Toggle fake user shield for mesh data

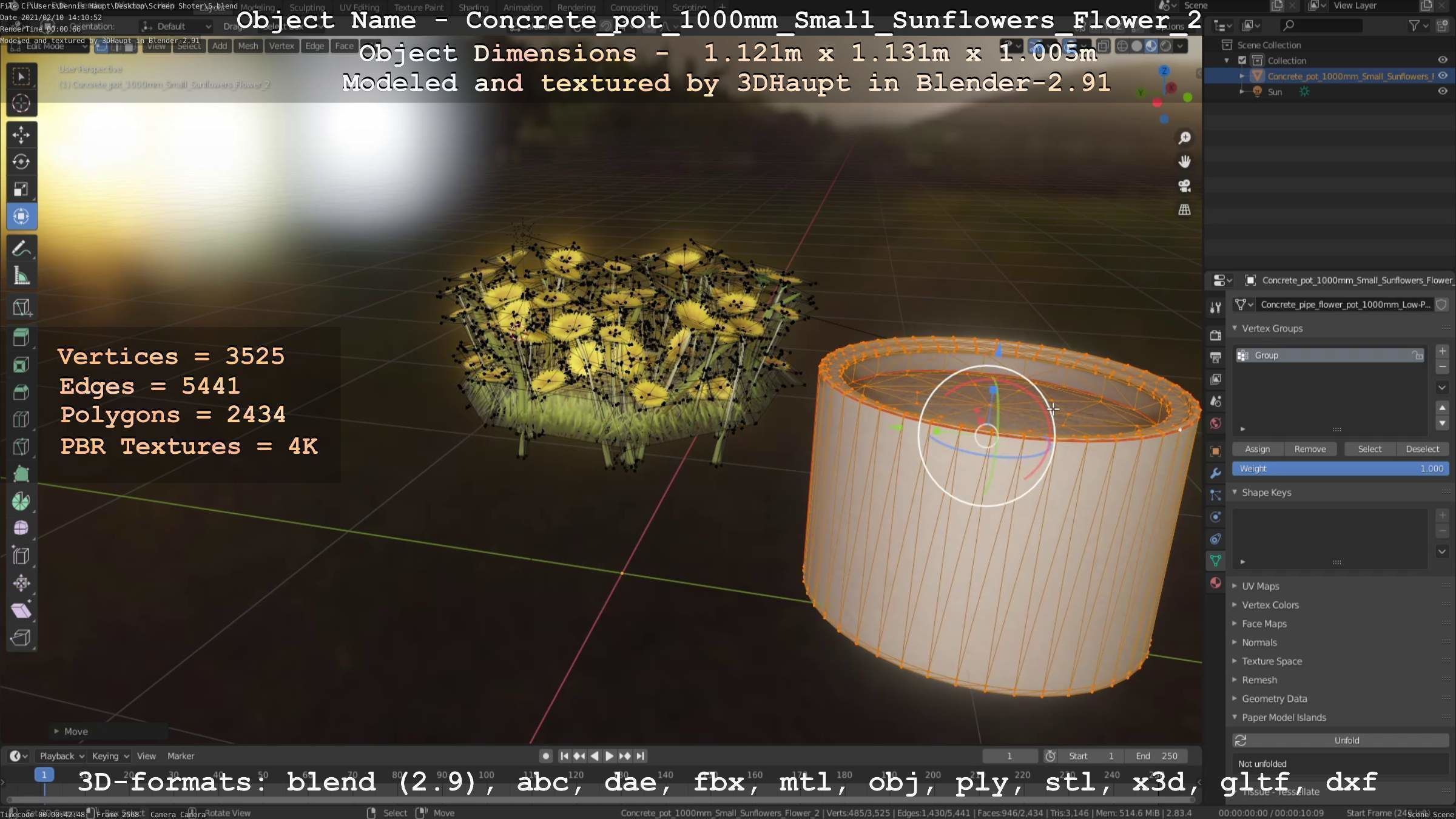pyautogui.click(x=1442, y=305)
